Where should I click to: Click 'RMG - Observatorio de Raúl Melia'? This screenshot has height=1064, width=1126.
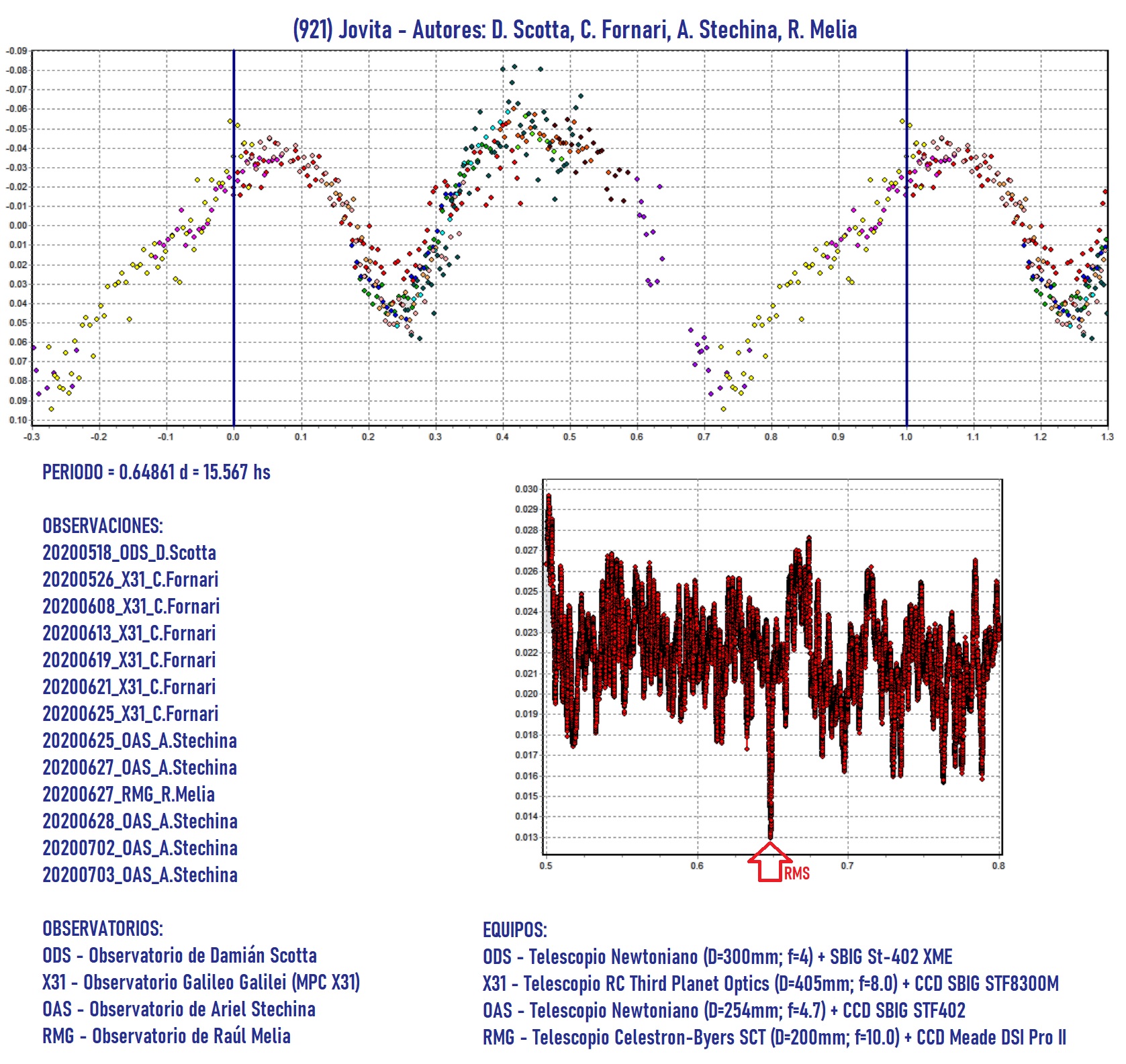[167, 1036]
